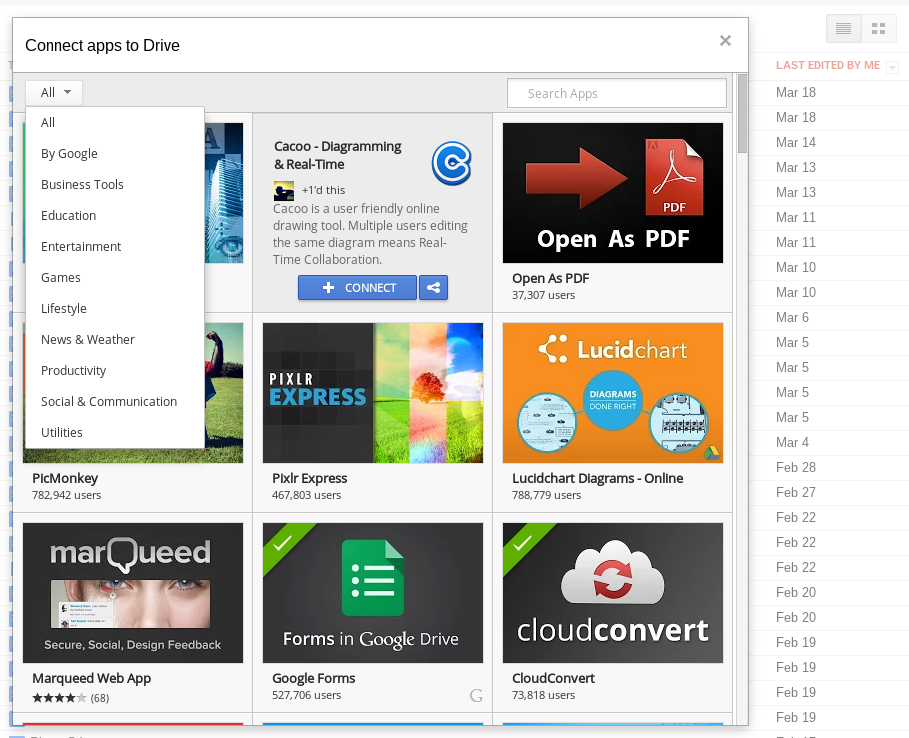Select All in the category menu
The height and width of the screenshot is (738, 909).
pyautogui.click(x=115, y=122)
